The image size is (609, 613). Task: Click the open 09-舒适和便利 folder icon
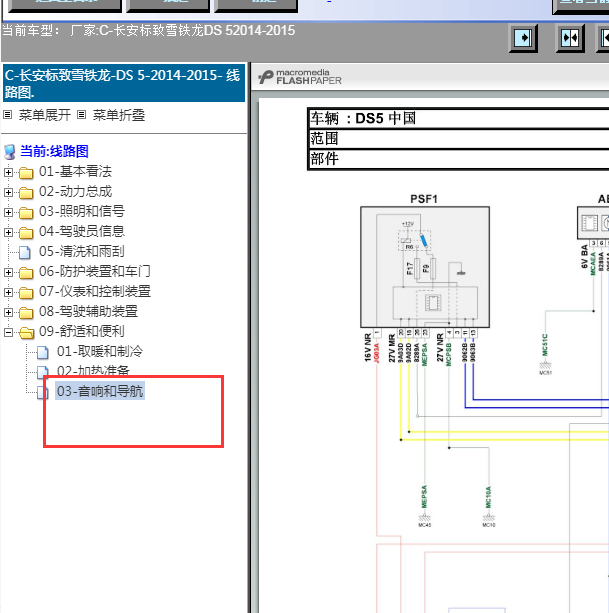[x=27, y=333]
